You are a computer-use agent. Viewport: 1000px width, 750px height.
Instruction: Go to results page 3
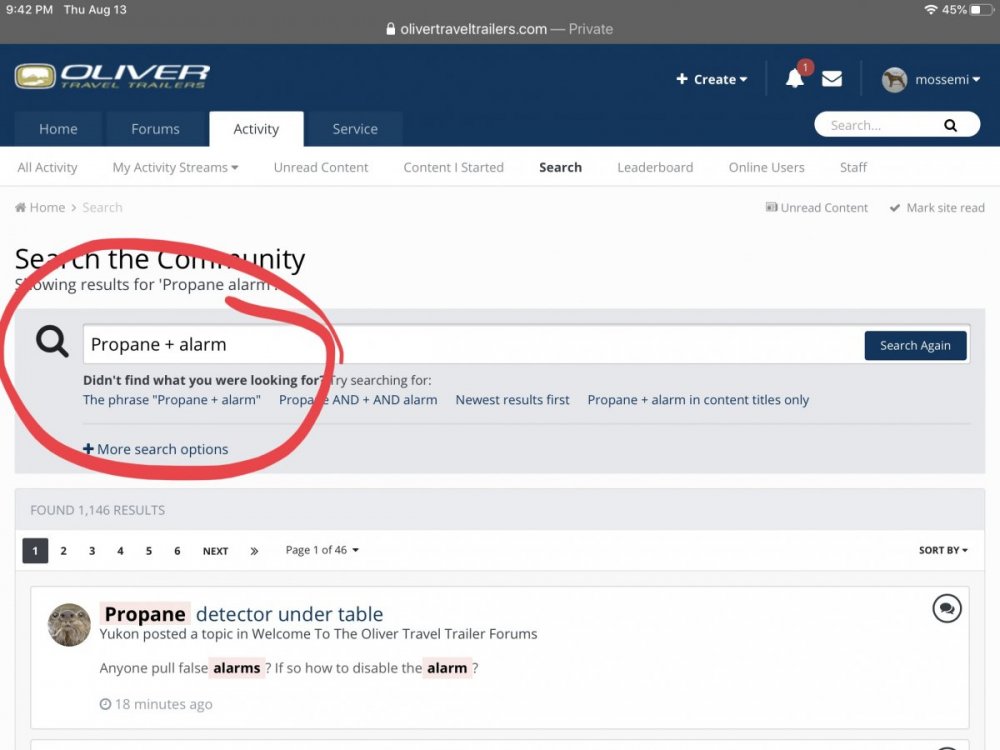(x=92, y=551)
